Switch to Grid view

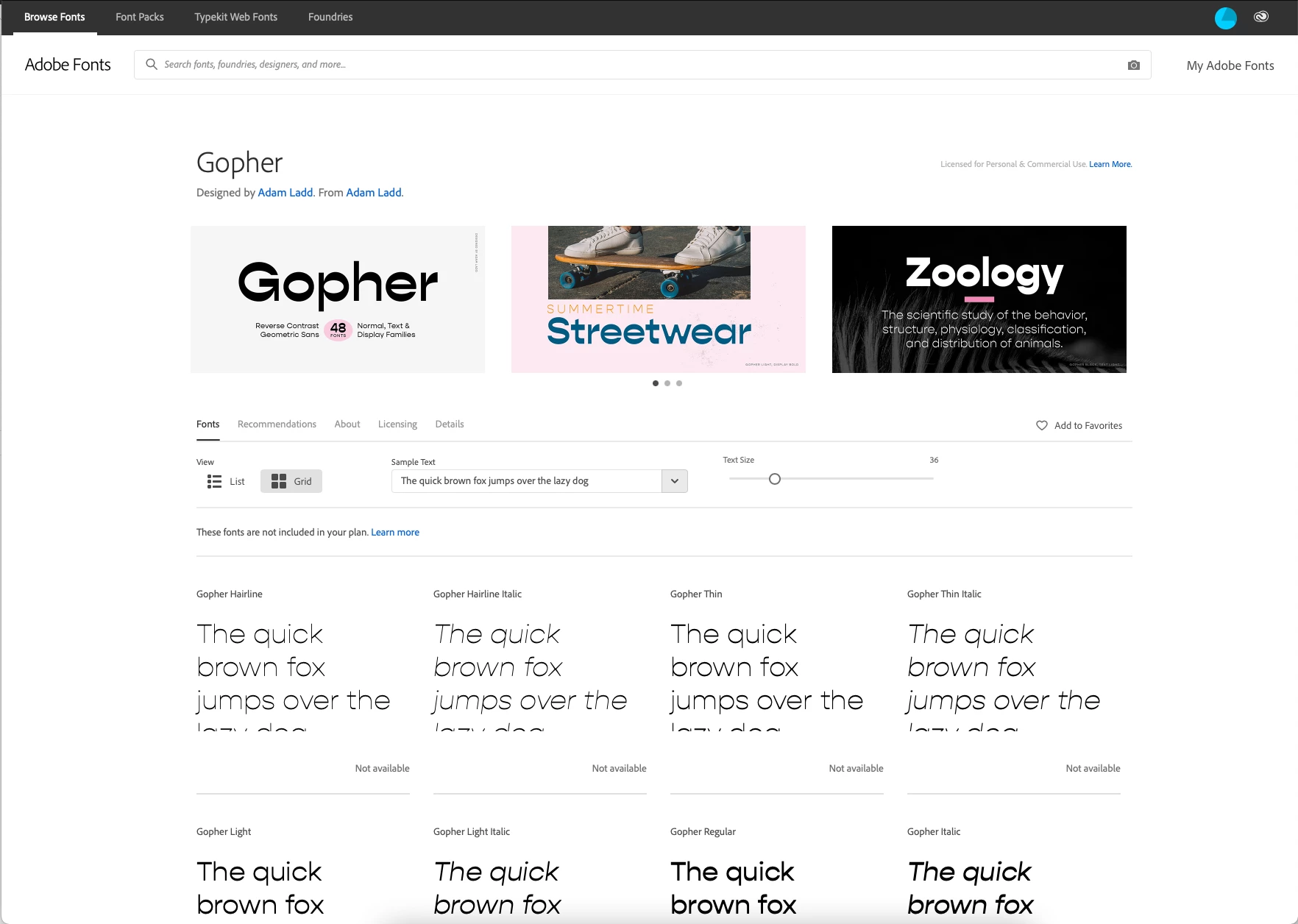click(x=291, y=481)
